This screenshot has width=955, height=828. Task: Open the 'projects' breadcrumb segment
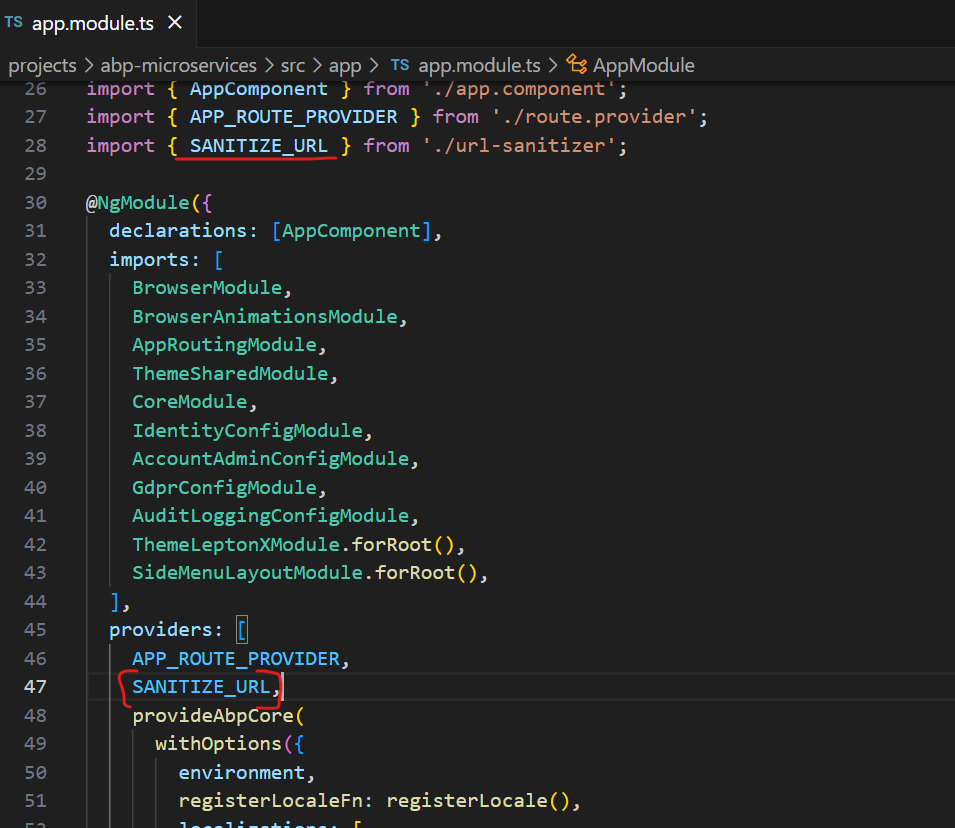pyautogui.click(x=42, y=65)
